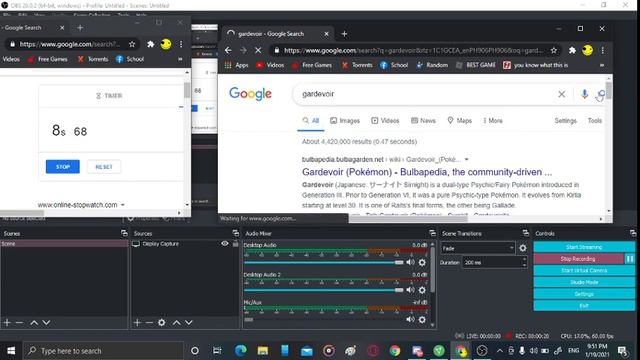The height and width of the screenshot is (360, 640).
Task: Adjust Desktop Audio volume slider
Action: [324, 262]
